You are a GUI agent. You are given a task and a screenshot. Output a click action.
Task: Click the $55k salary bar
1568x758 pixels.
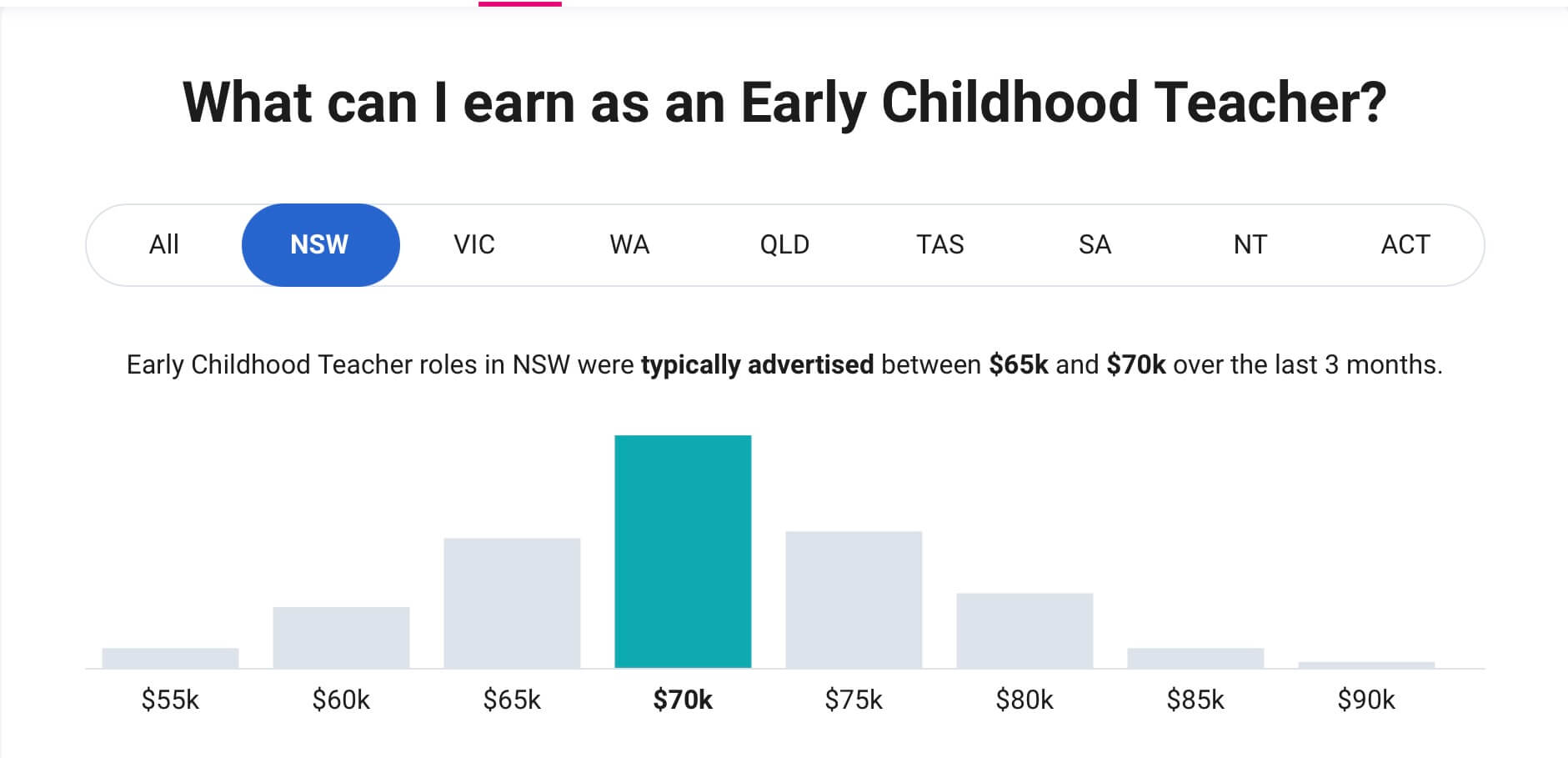click(x=170, y=658)
